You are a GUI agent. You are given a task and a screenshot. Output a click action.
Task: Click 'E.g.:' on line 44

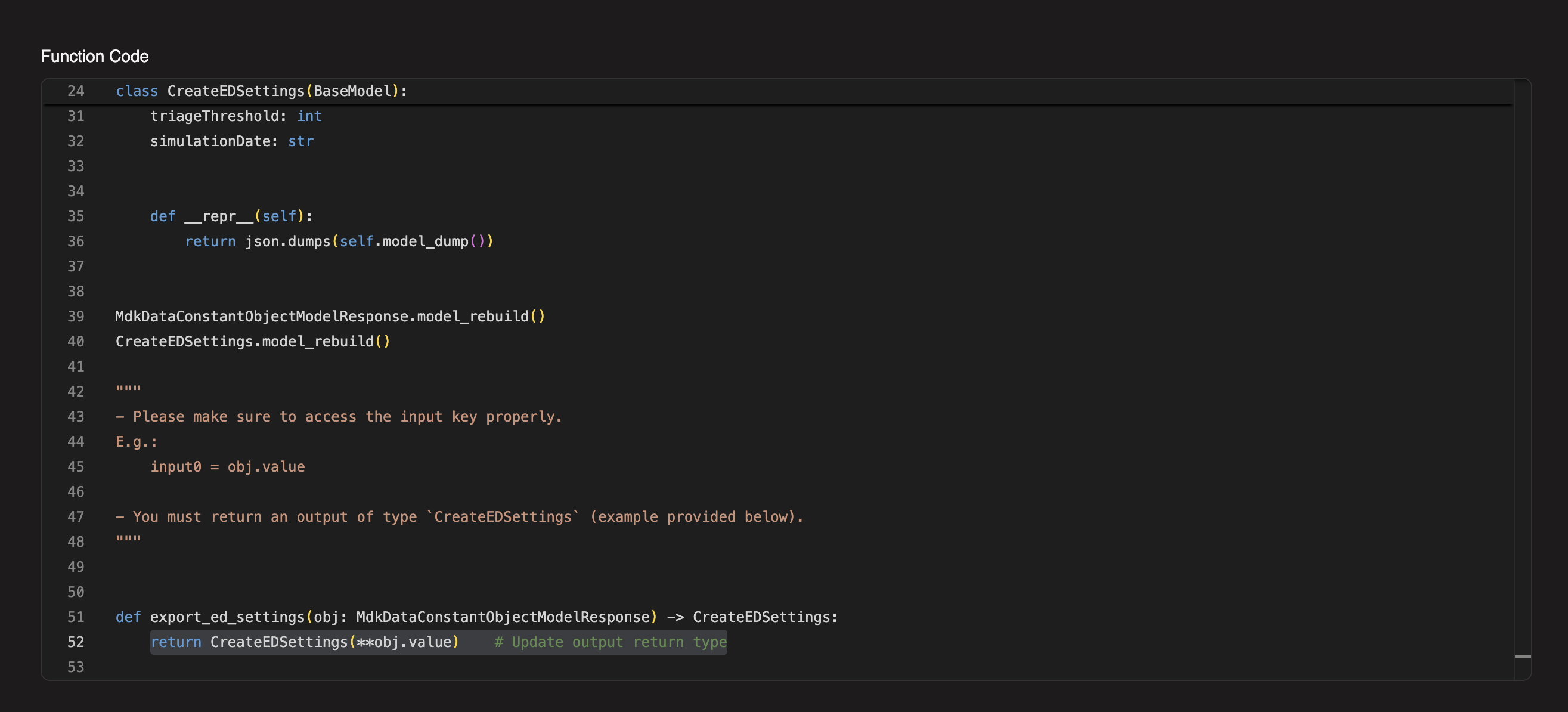[x=137, y=442]
